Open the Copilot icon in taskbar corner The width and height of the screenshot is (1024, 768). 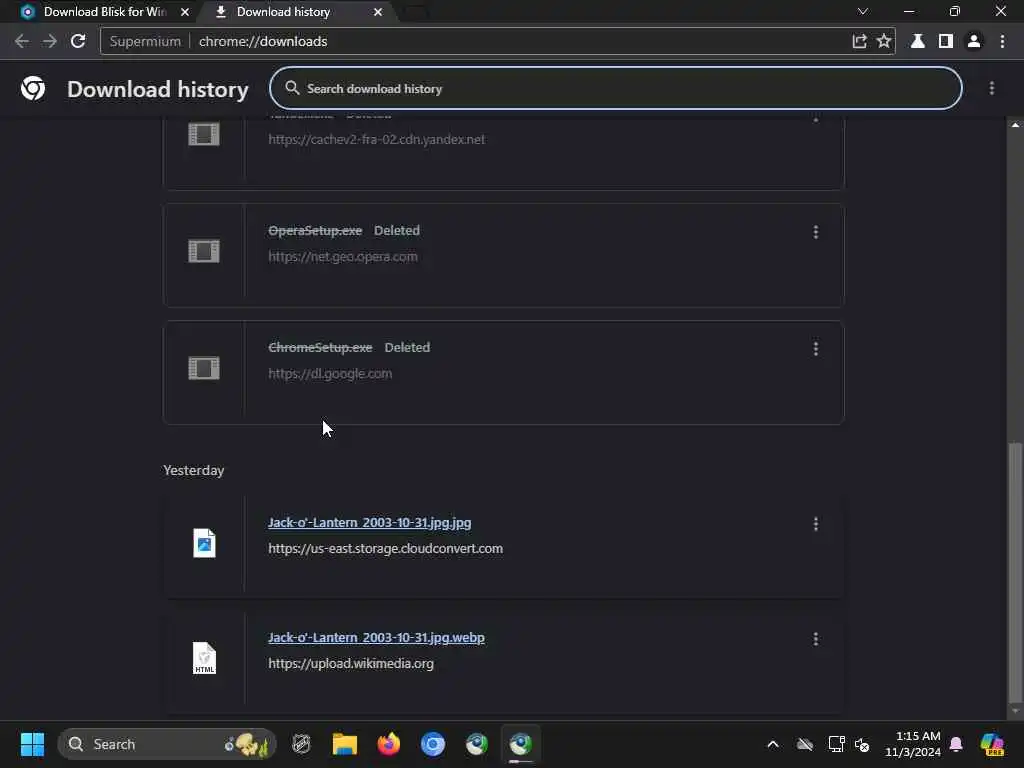pyautogui.click(x=992, y=744)
